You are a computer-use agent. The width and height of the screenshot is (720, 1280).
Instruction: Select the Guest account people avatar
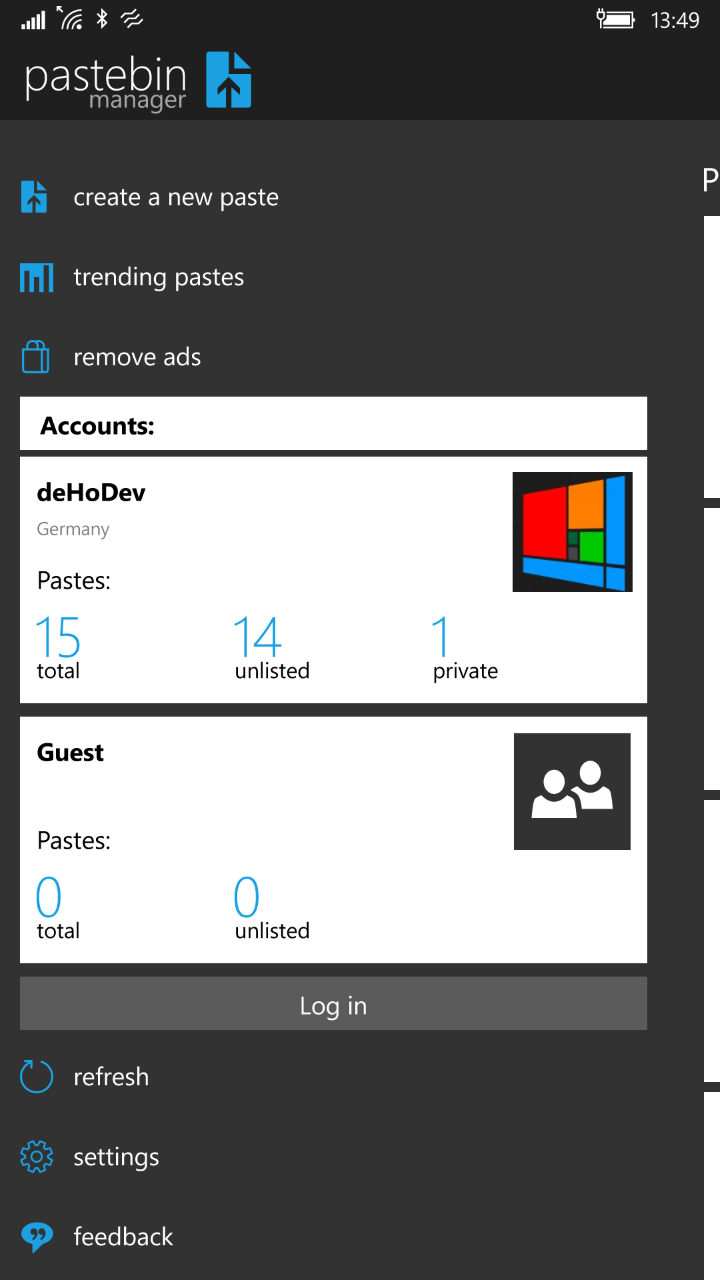[x=572, y=792]
